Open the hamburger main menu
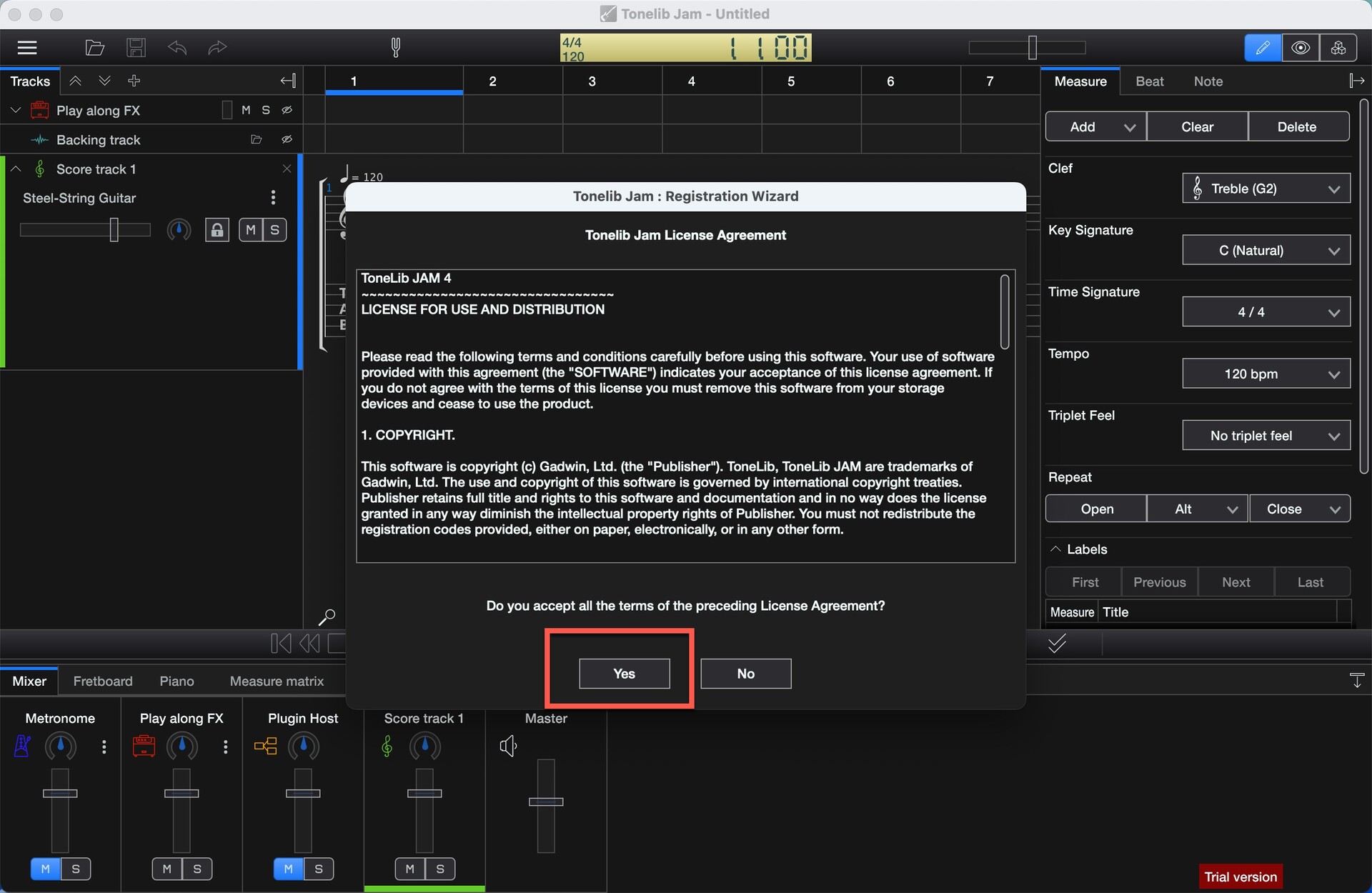 (x=27, y=48)
